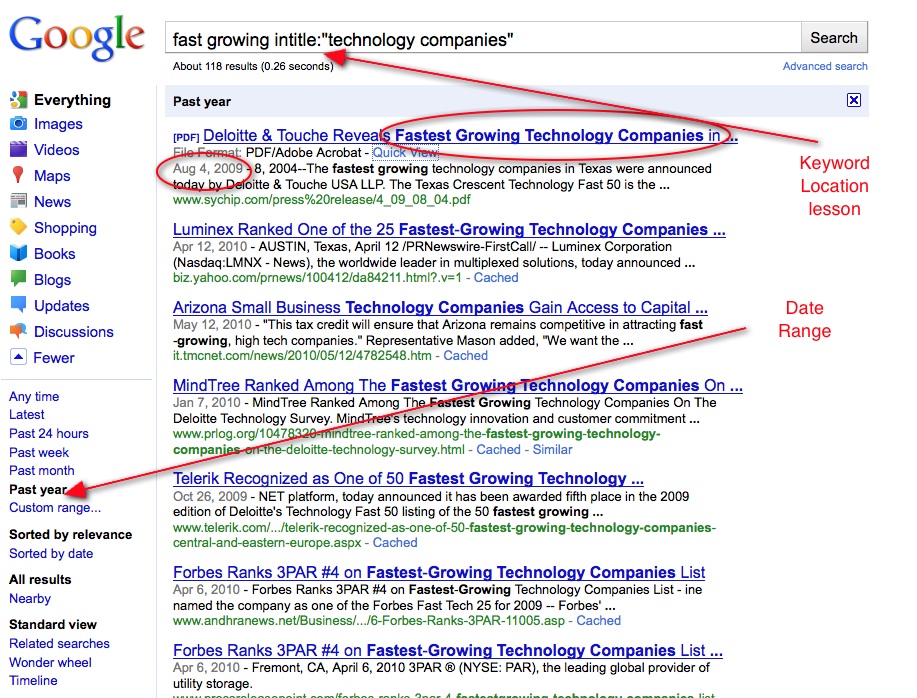Viewport: 917px width, 698px height.
Task: Open Cached copy of biz.yahoo.com result
Action: tap(496, 278)
